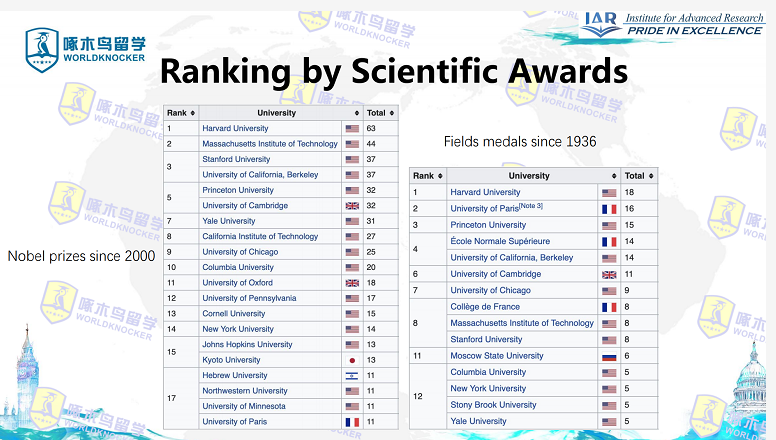The height and width of the screenshot is (440, 776).
Task: Sort Nobel table by University arrows
Action: [x=357, y=113]
